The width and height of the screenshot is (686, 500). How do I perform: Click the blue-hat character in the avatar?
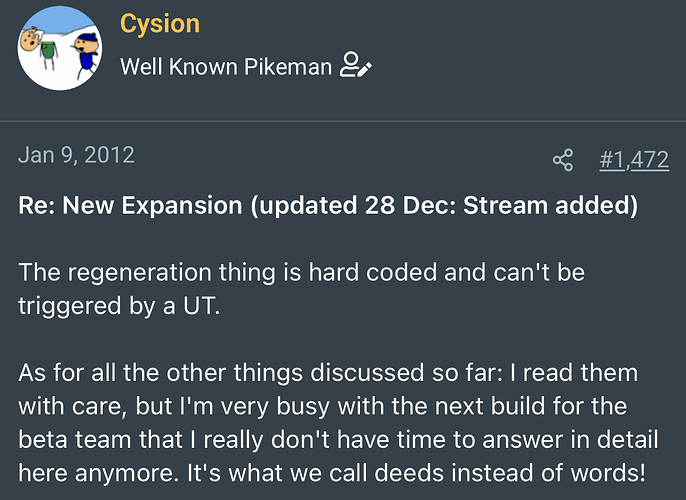click(86, 55)
